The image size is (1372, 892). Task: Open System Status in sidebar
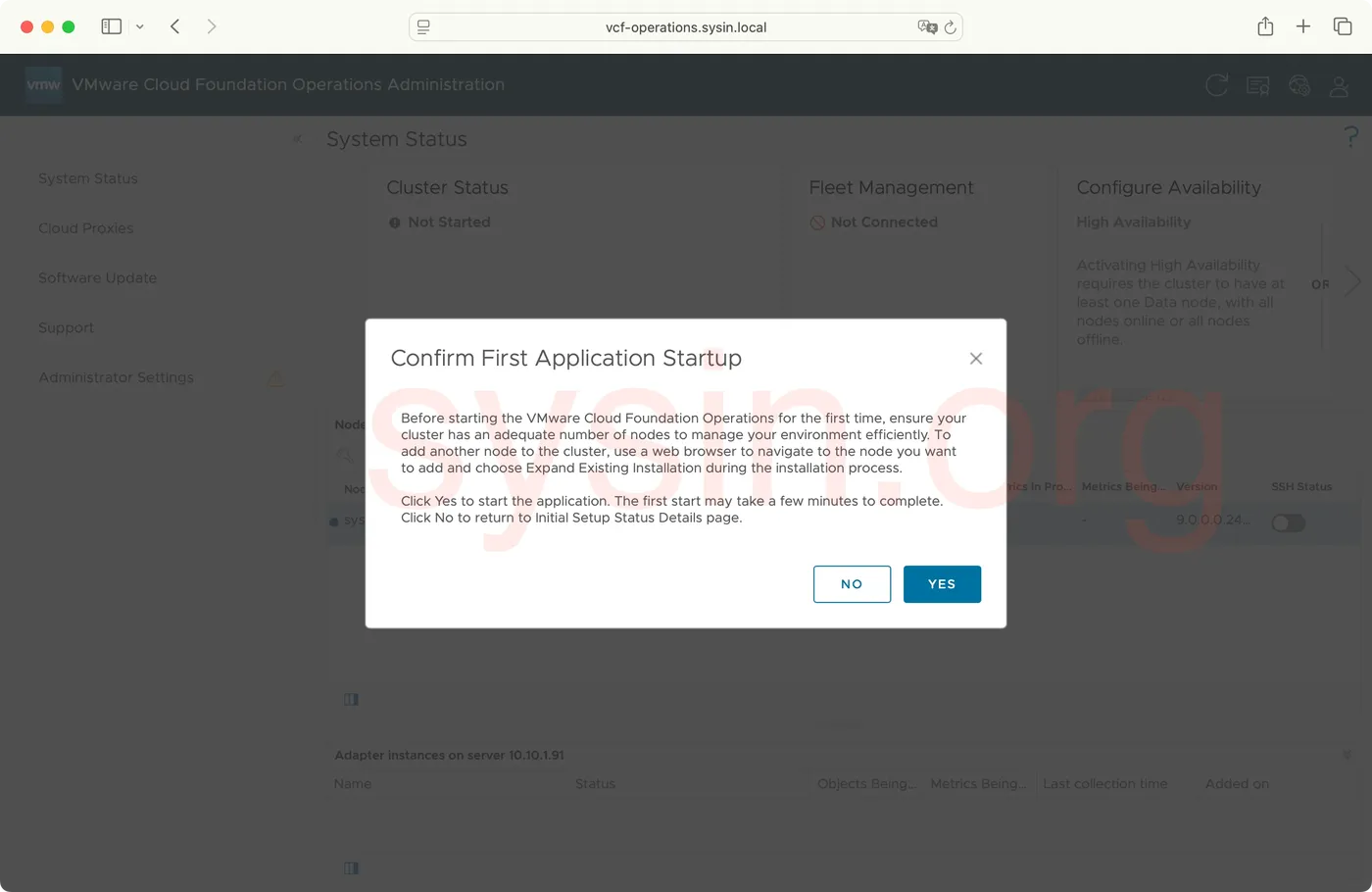point(88,178)
